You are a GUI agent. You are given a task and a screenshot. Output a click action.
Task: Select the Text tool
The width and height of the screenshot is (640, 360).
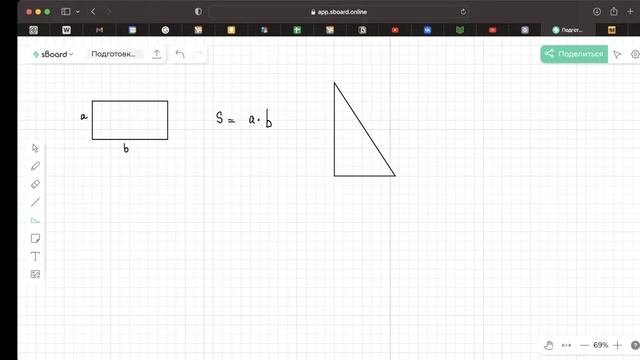(35, 256)
